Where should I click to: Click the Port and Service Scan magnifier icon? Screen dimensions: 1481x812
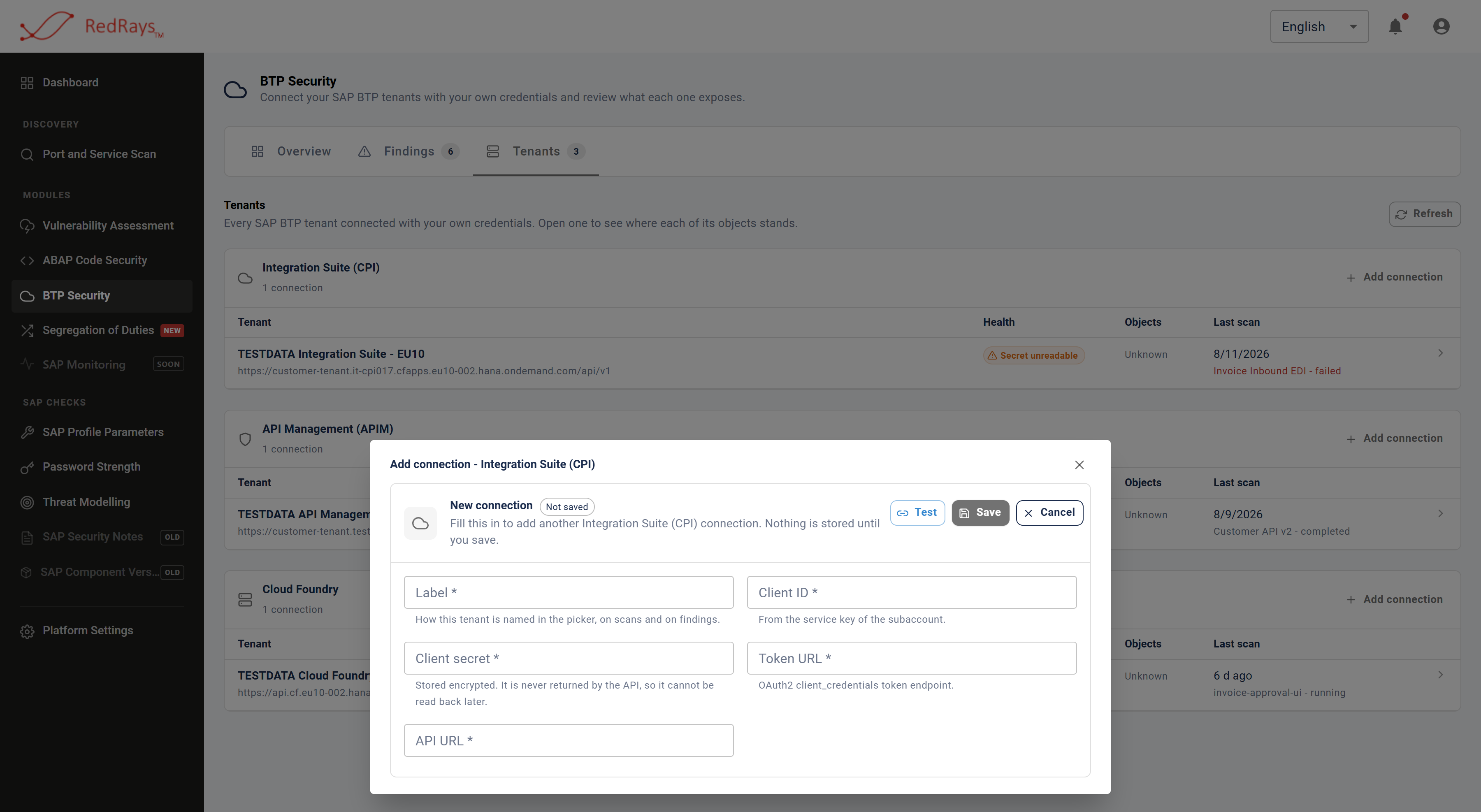pyautogui.click(x=27, y=155)
